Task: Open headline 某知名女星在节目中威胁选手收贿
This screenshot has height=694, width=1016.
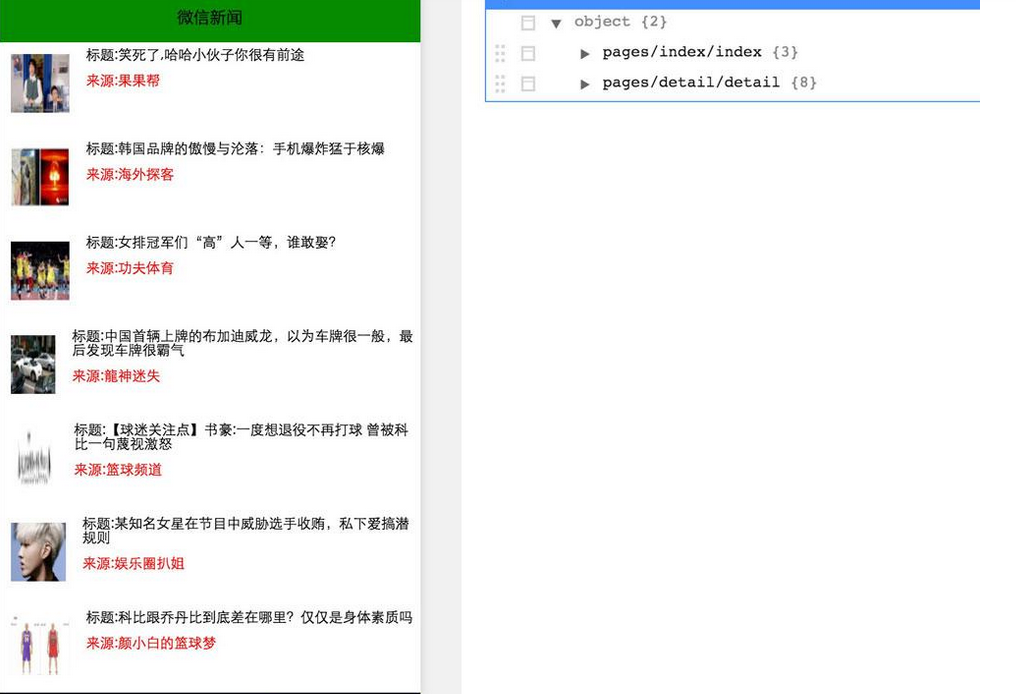Action: tap(246, 530)
